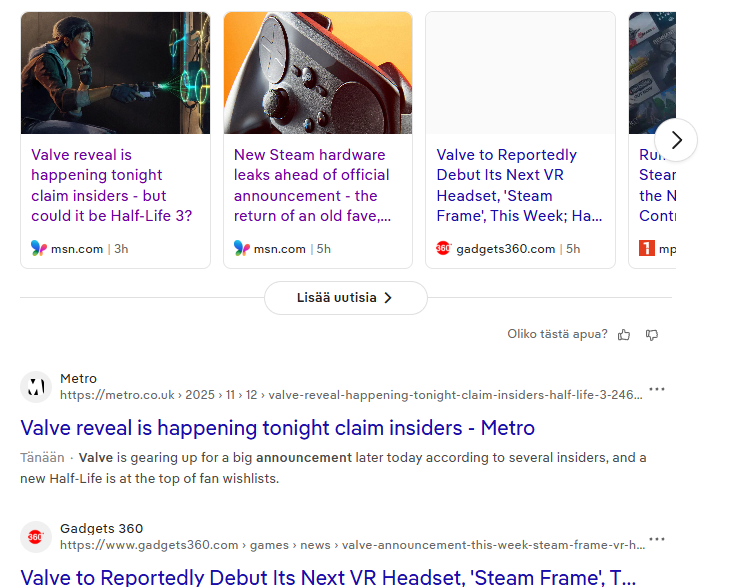
Task: Click the Gadgets 360 site favicon
Action: point(36,537)
